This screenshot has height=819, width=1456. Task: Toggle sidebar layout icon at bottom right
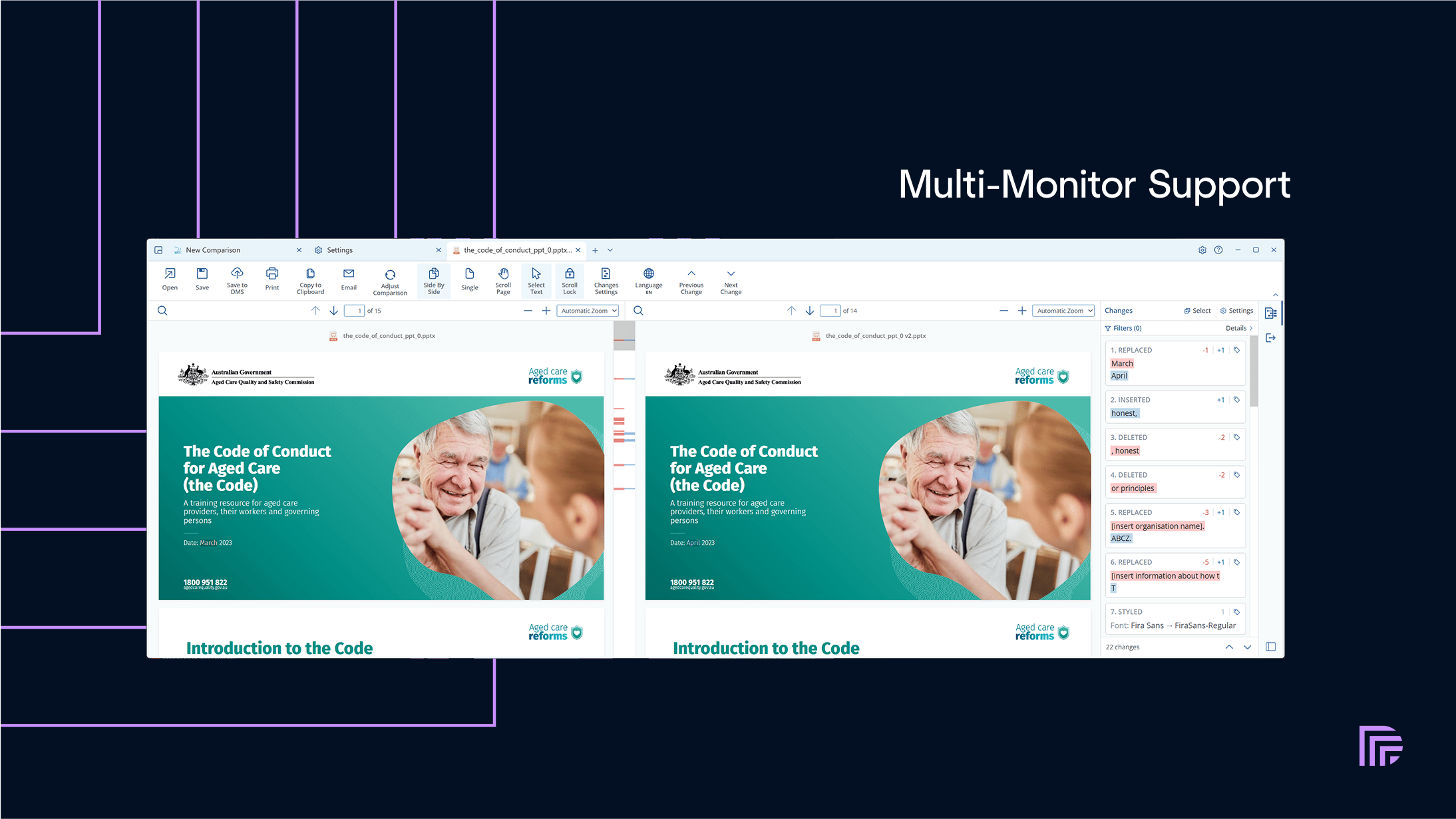[1271, 647]
